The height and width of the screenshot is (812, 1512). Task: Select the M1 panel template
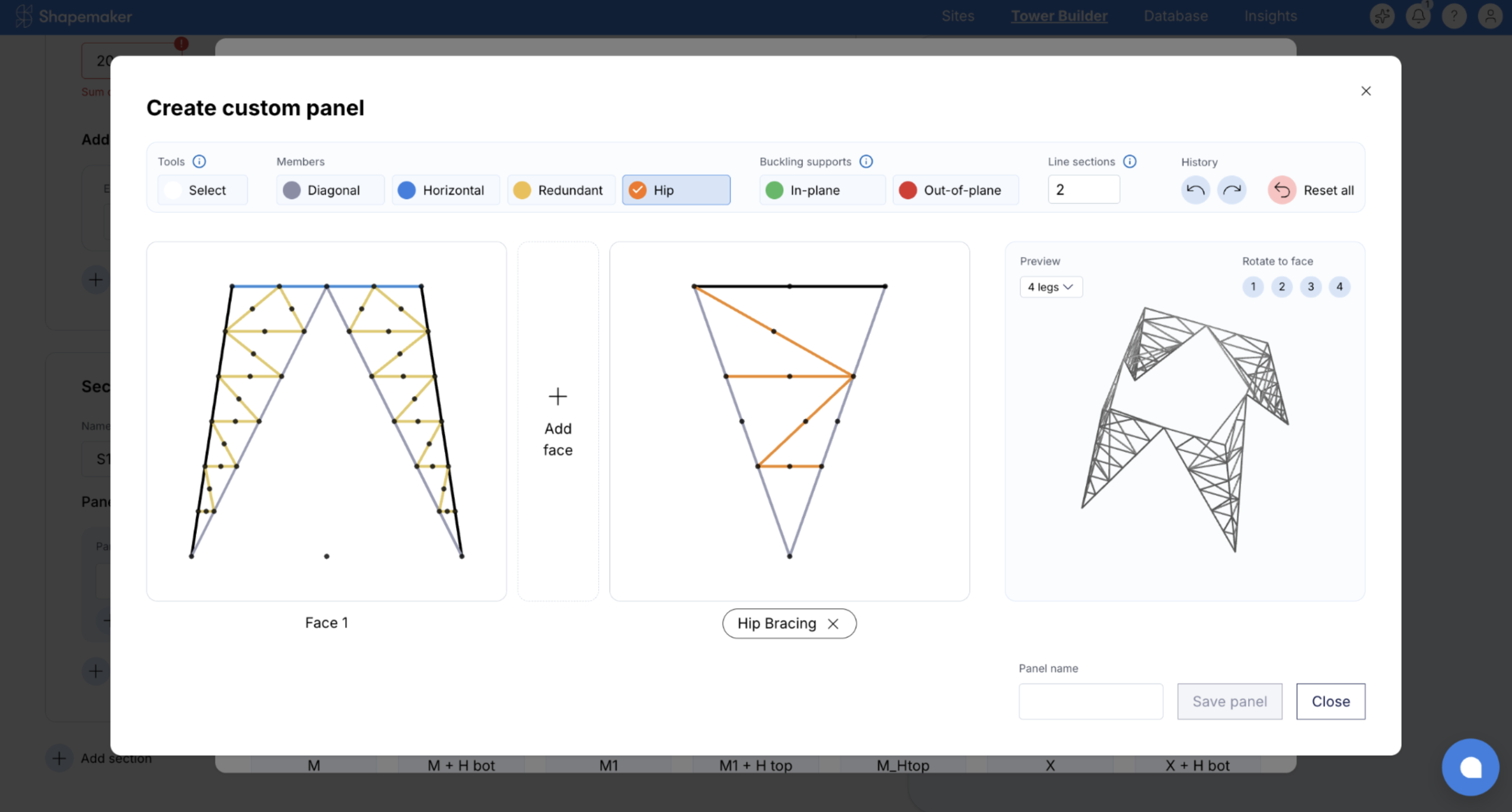(608, 765)
